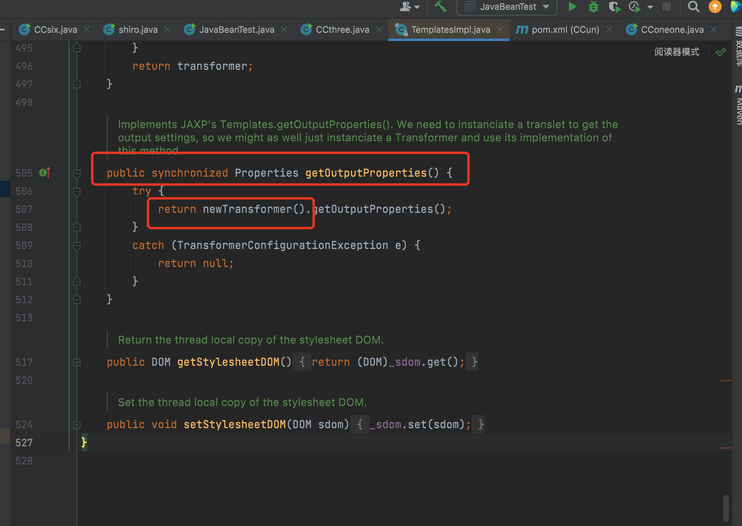Collapse the try block fold at line 506
The image size is (742, 526).
77,192
